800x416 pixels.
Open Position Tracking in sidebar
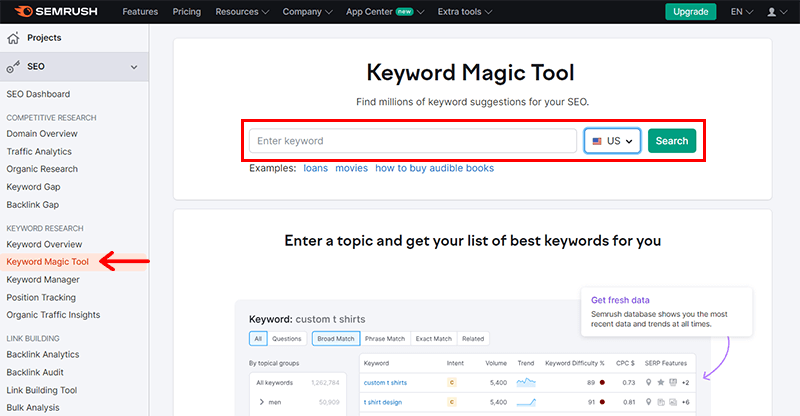pyautogui.click(x=41, y=298)
